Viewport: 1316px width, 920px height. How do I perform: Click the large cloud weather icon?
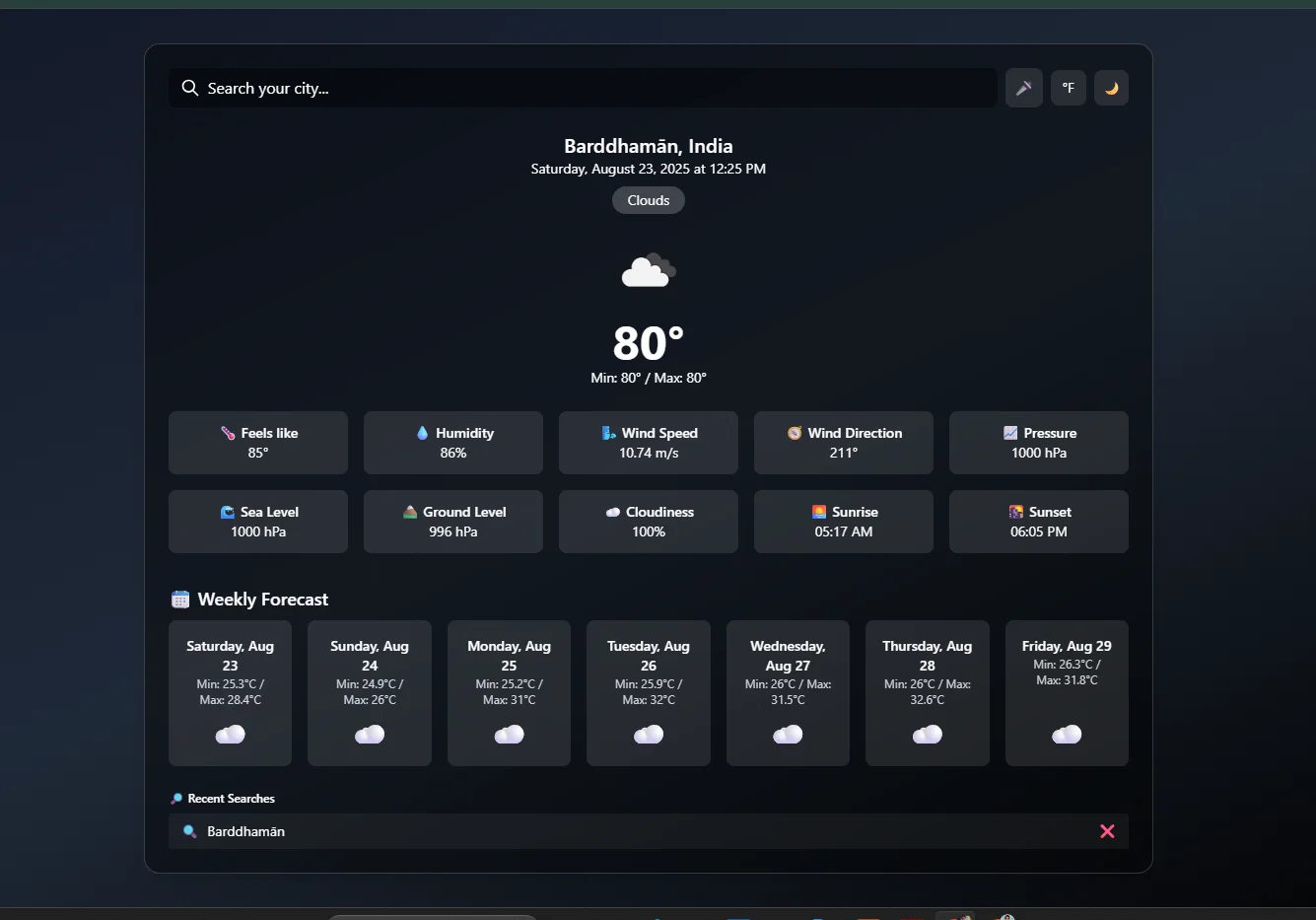(648, 269)
